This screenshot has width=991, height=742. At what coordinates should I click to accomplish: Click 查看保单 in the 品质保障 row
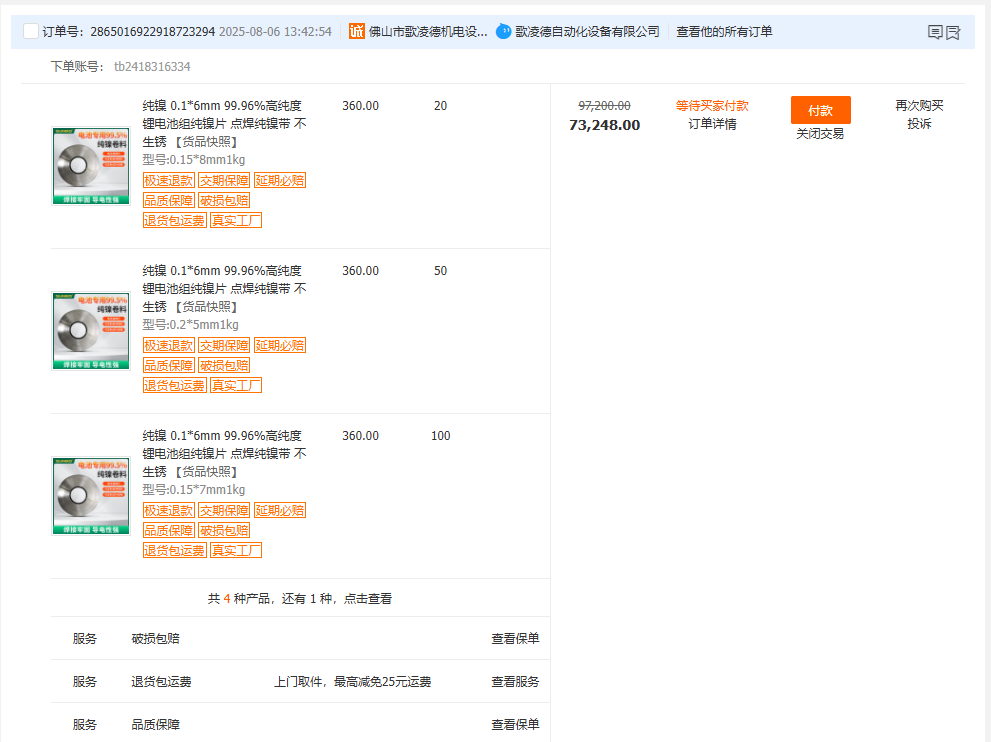515,724
